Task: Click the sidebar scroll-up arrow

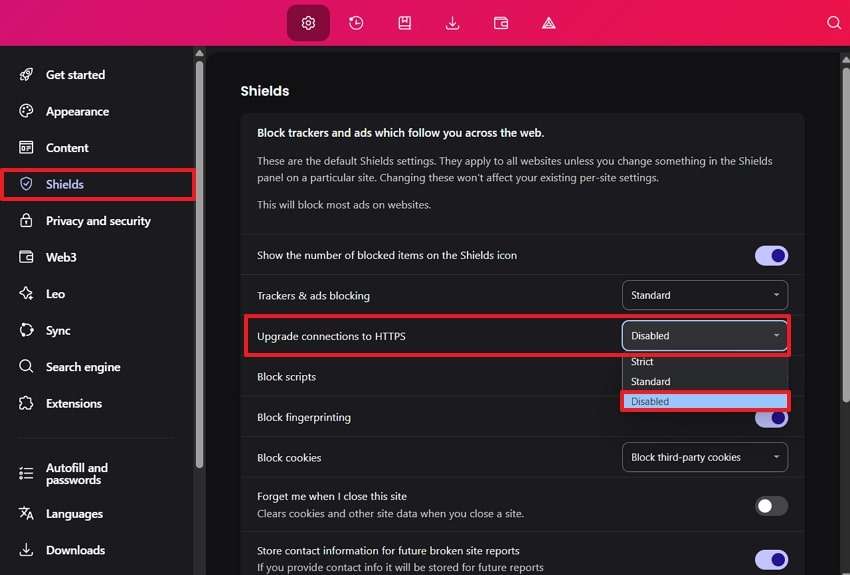Action: click(x=199, y=53)
